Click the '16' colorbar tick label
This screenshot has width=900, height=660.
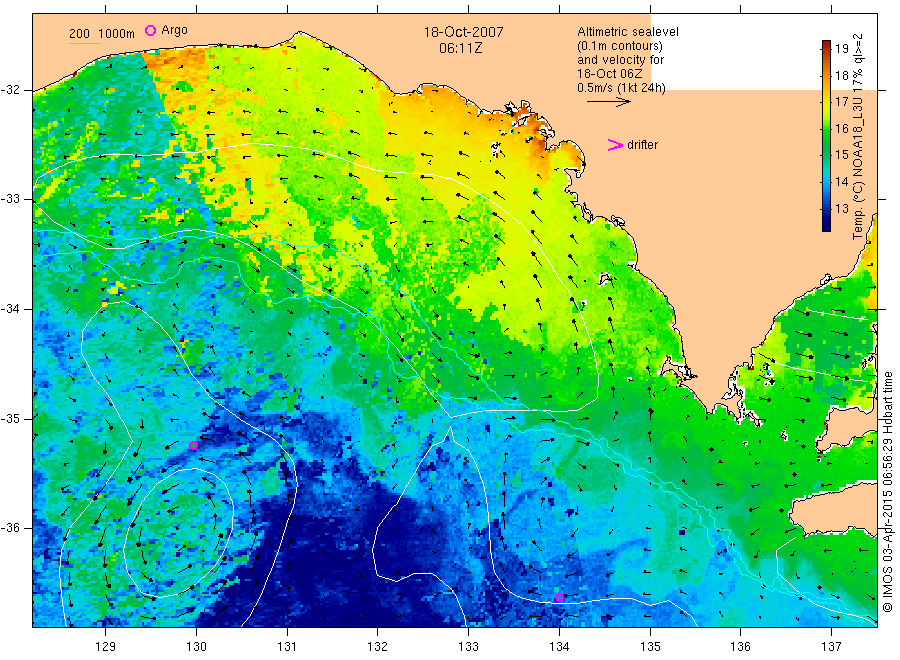pos(842,128)
